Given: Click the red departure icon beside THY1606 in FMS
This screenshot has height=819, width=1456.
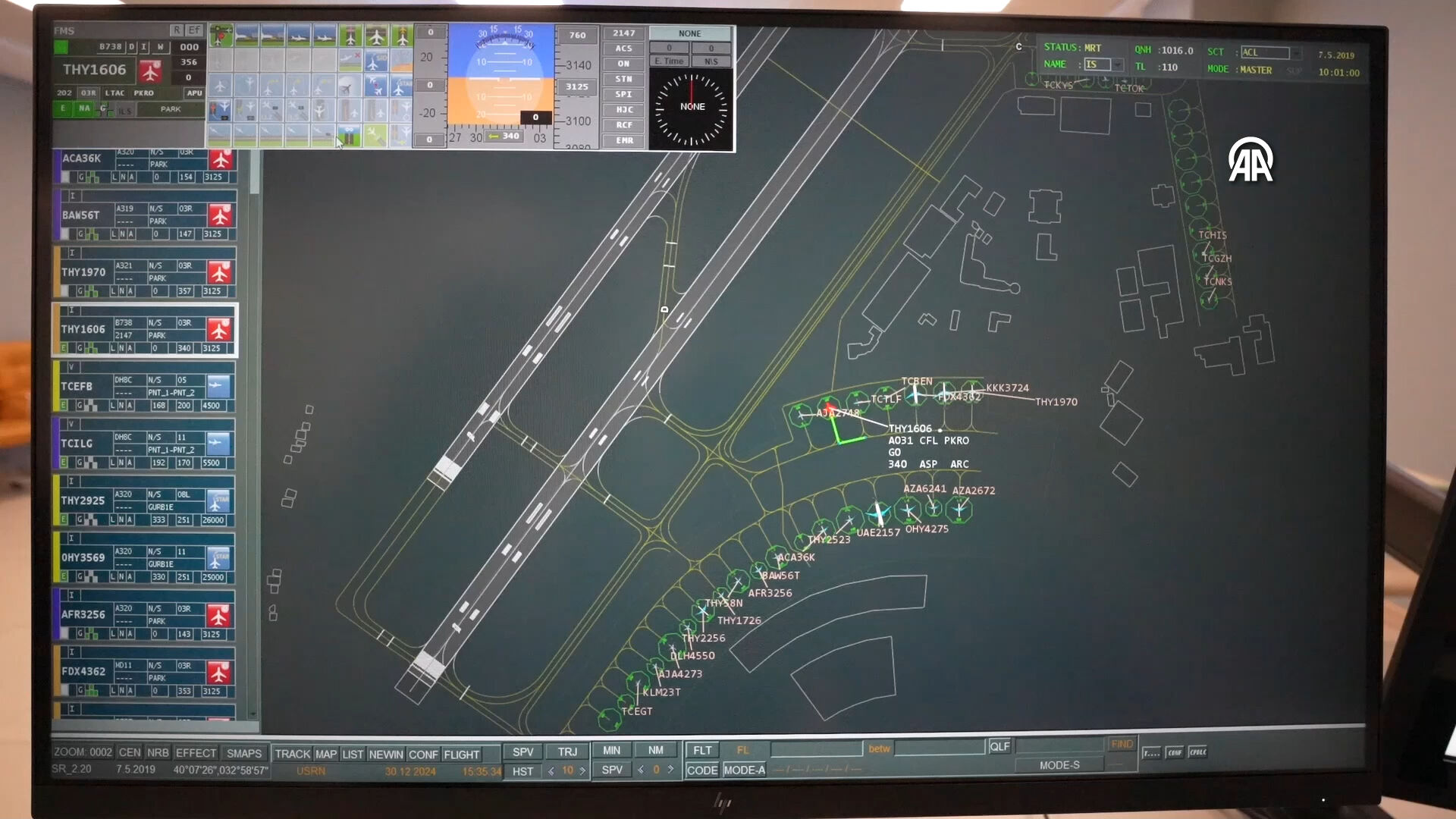Looking at the screenshot, I should [150, 71].
